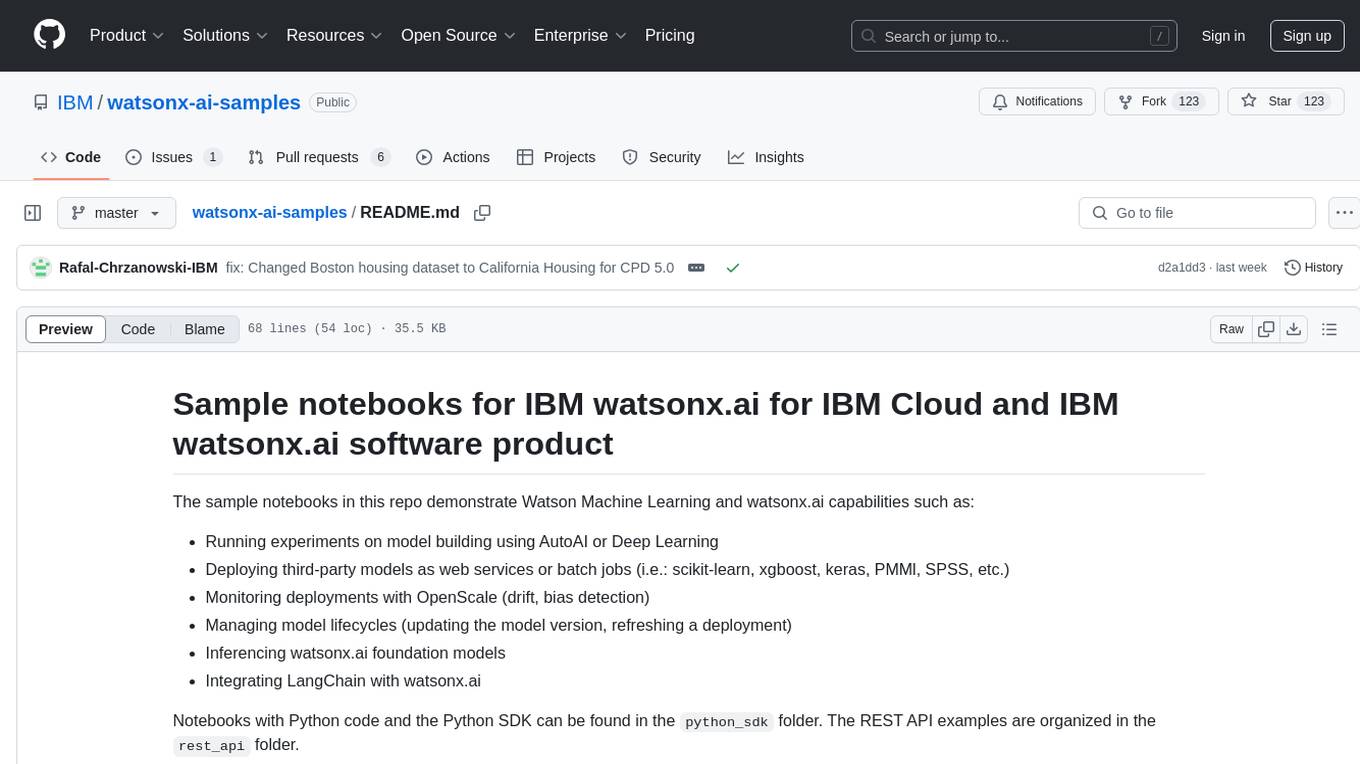Screen dimensions: 1360x764
Task: Click the Issues count badge 1
Action: (x=212, y=157)
